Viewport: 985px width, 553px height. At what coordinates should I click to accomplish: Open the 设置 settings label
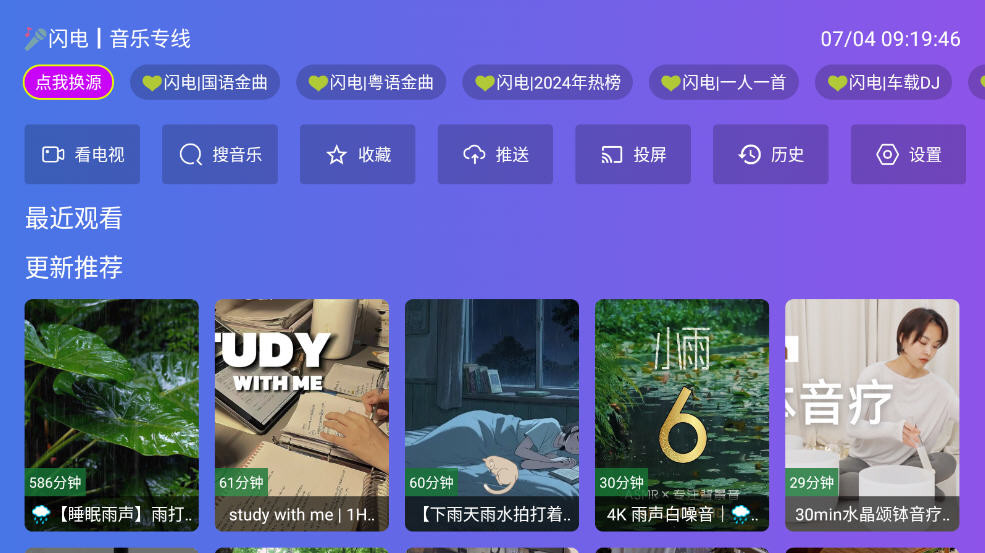[x=925, y=155]
